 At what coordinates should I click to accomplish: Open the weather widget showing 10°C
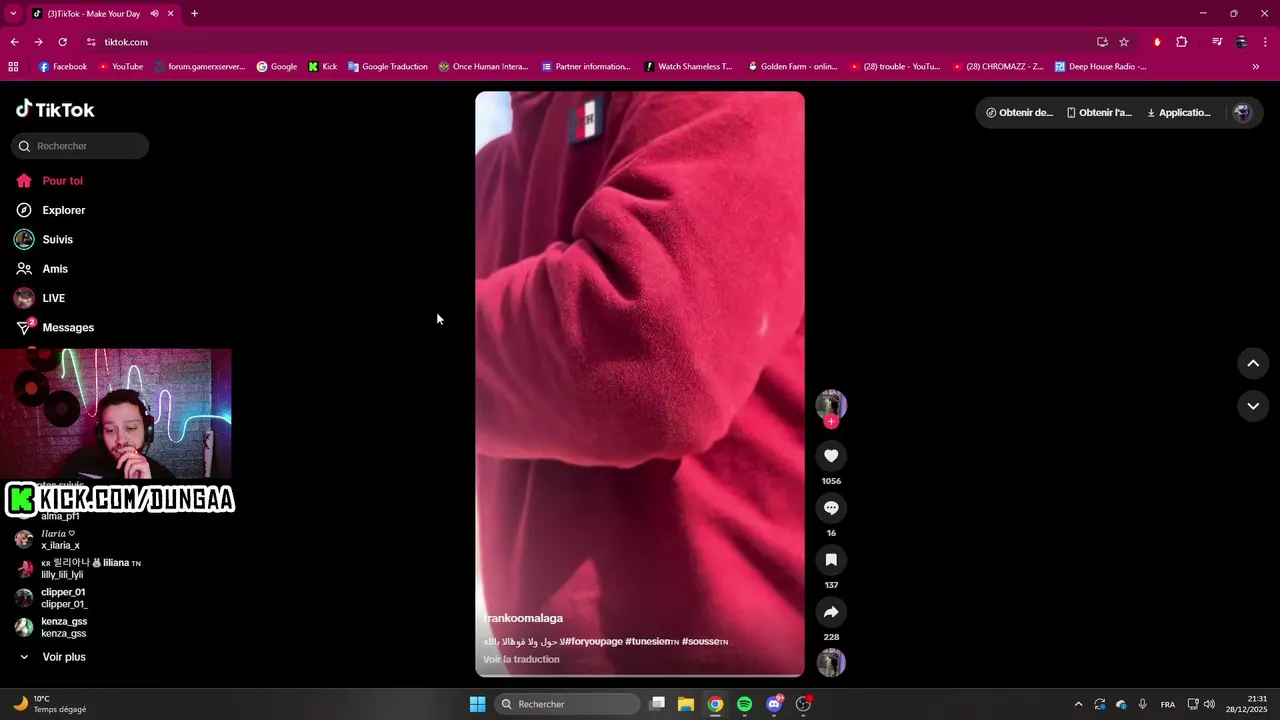(x=50, y=704)
